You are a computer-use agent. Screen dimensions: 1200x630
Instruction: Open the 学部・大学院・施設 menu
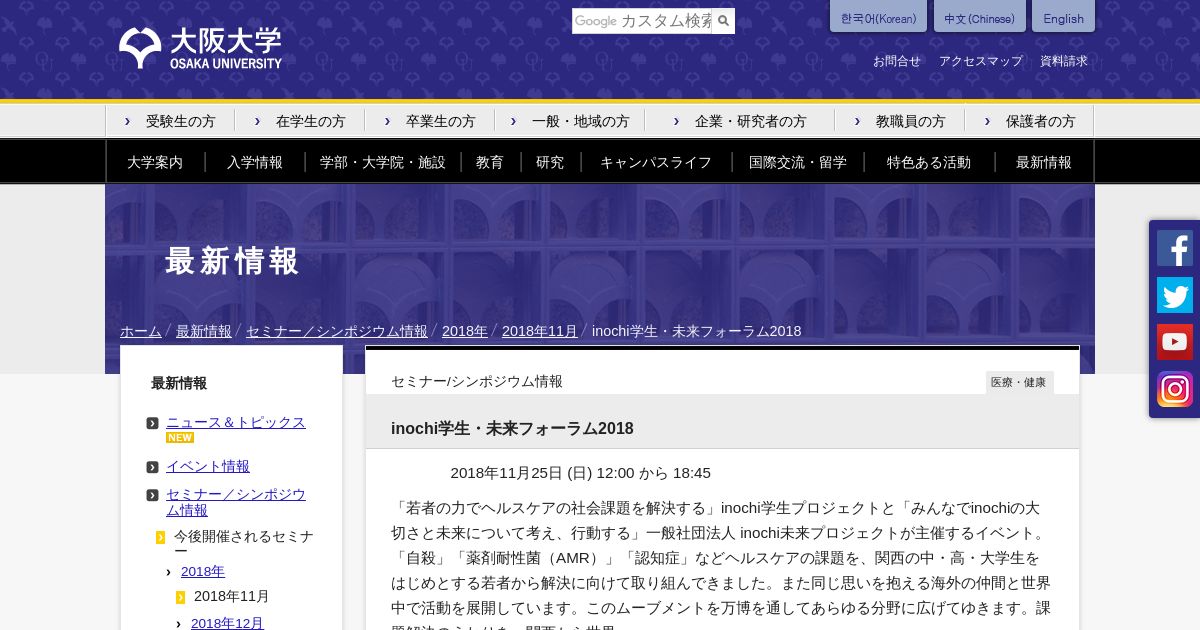tap(383, 162)
